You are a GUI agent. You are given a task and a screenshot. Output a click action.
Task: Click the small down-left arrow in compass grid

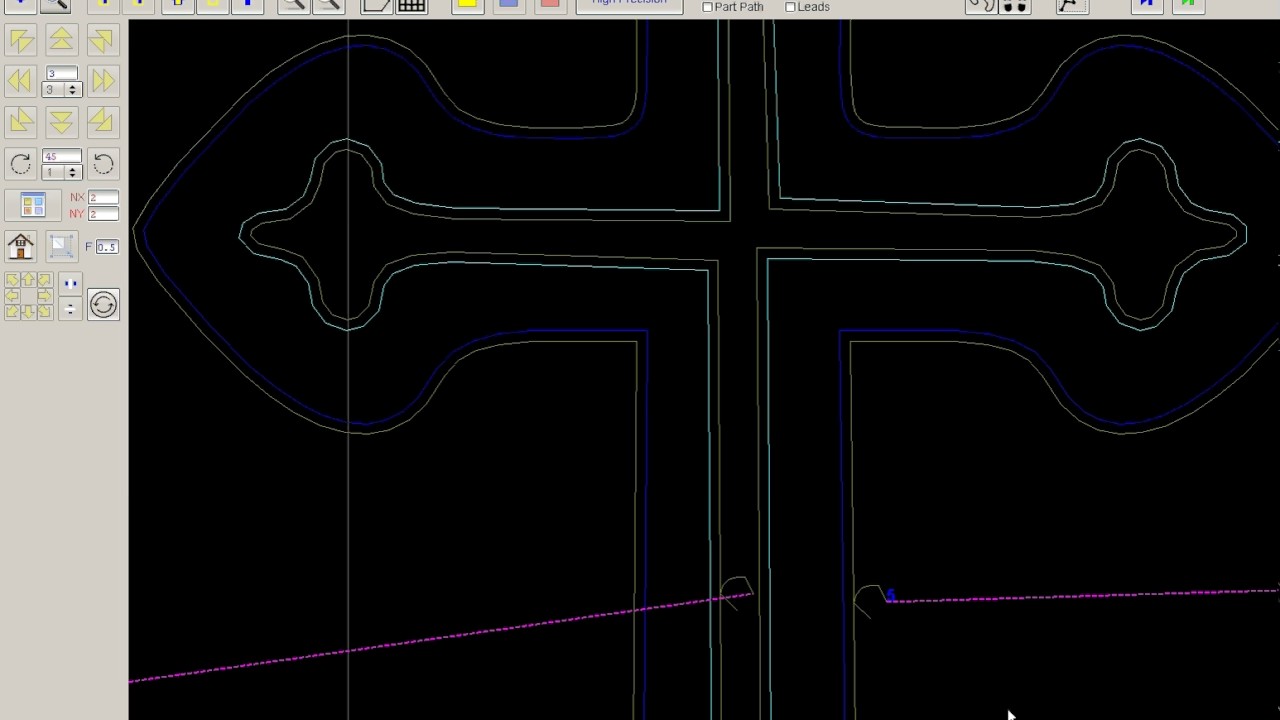[12, 312]
